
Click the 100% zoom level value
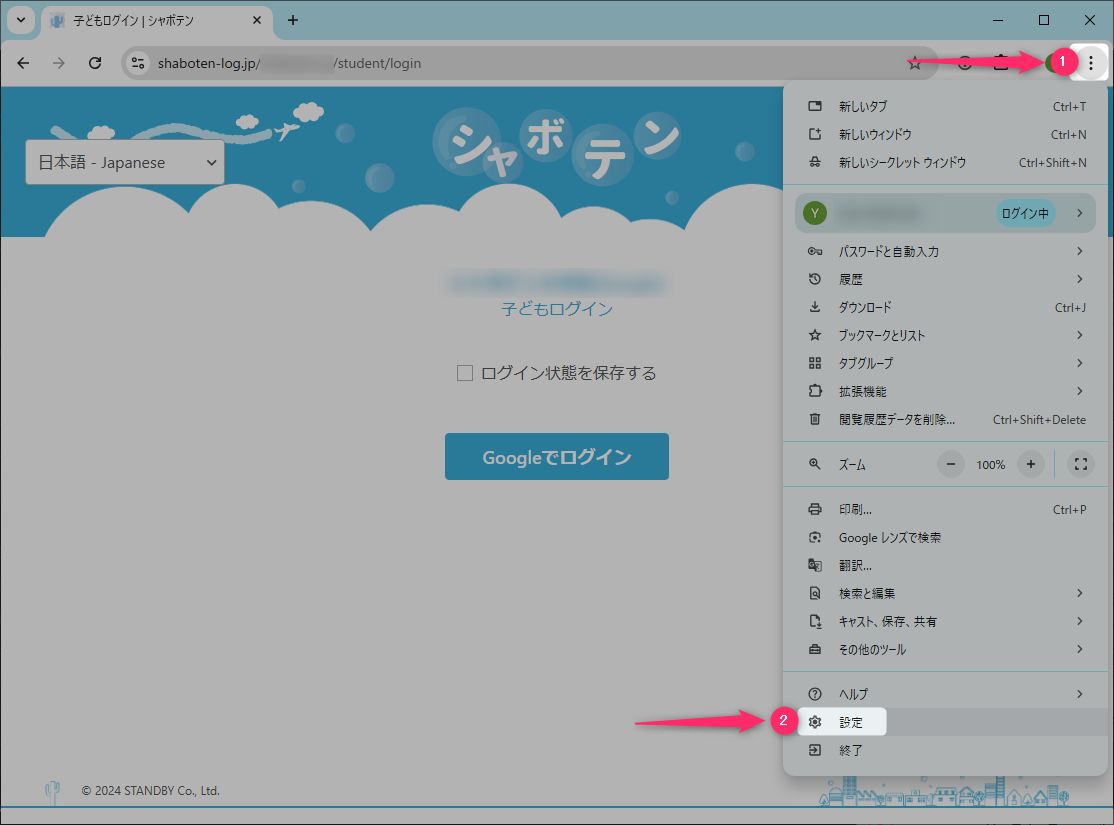coord(990,465)
